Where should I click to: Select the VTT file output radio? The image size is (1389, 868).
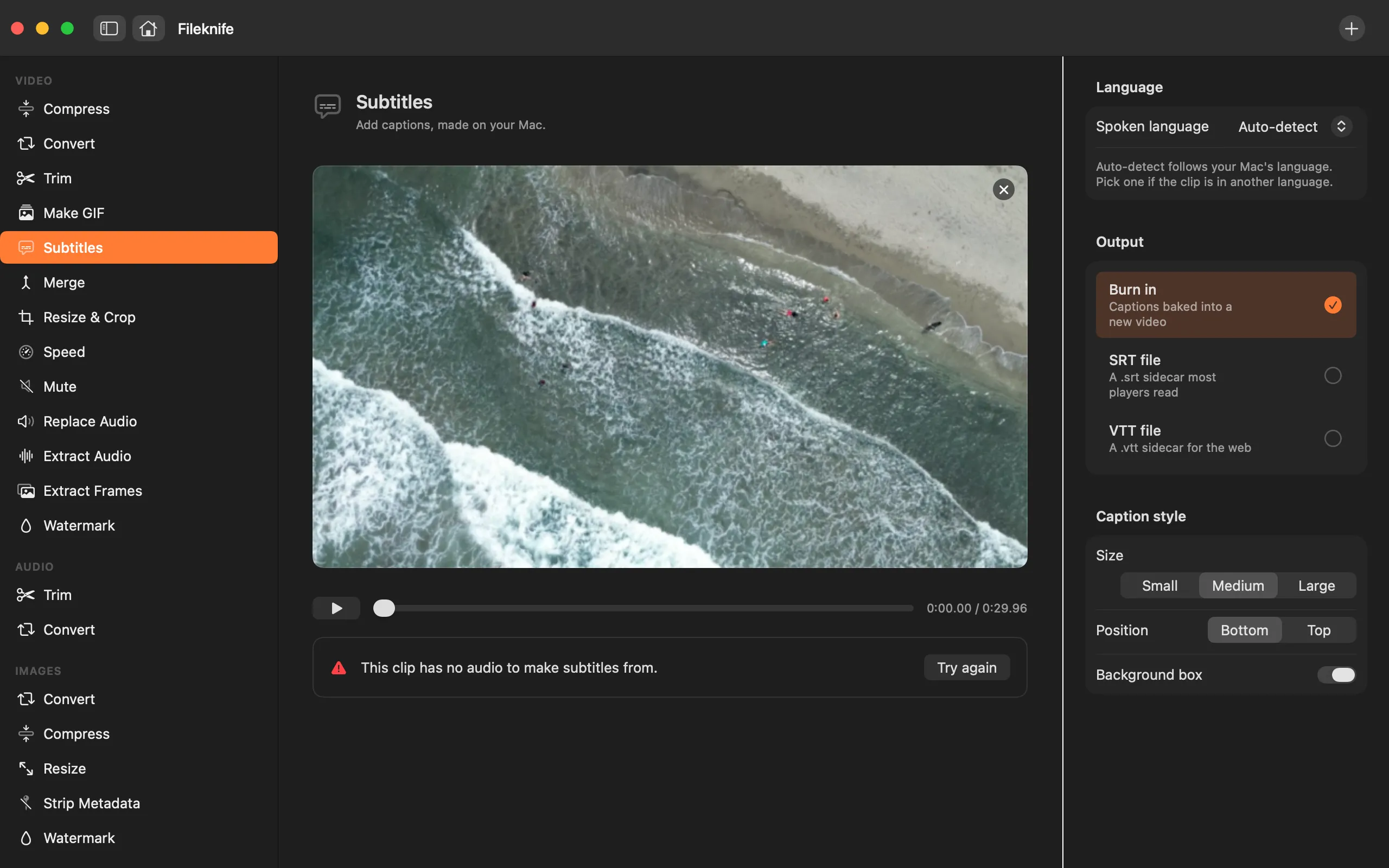(x=1332, y=438)
